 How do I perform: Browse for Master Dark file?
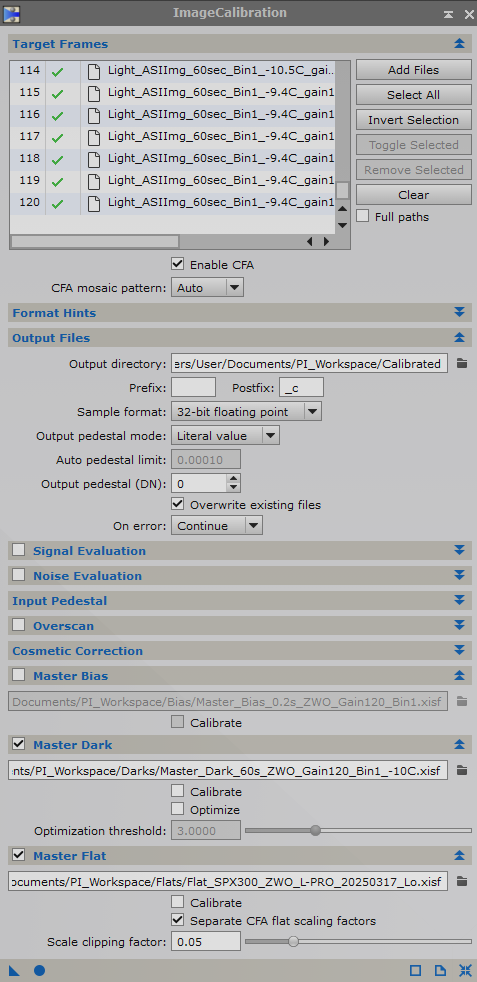pos(462,770)
